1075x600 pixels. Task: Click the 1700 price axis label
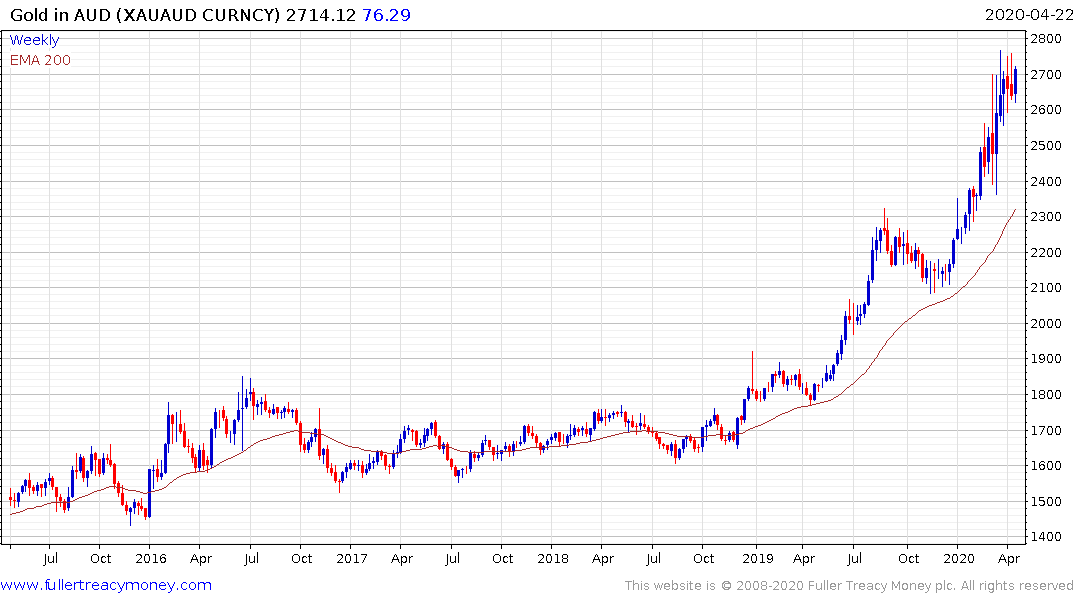[1046, 431]
